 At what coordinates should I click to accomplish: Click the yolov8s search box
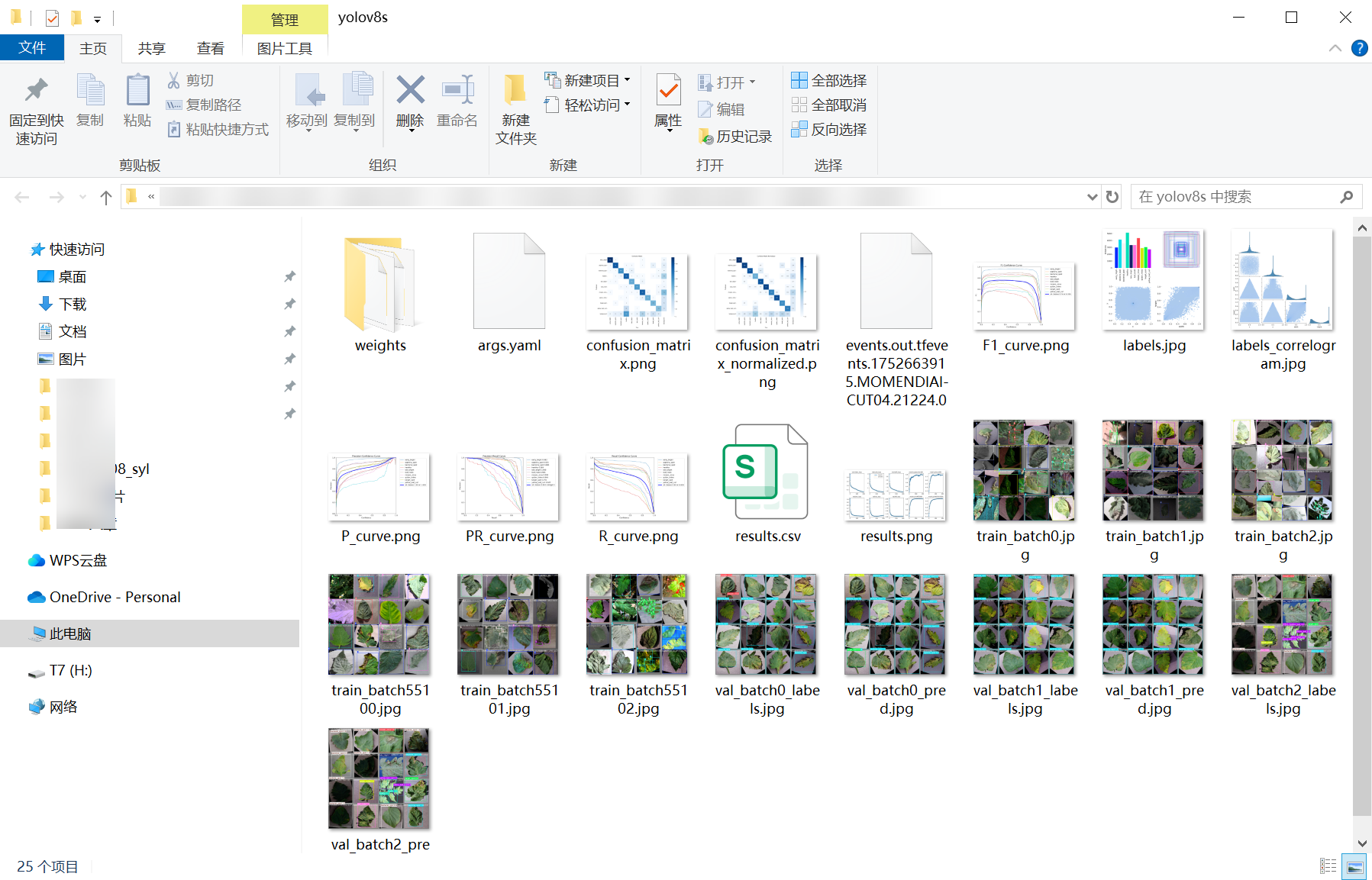[x=1237, y=197]
